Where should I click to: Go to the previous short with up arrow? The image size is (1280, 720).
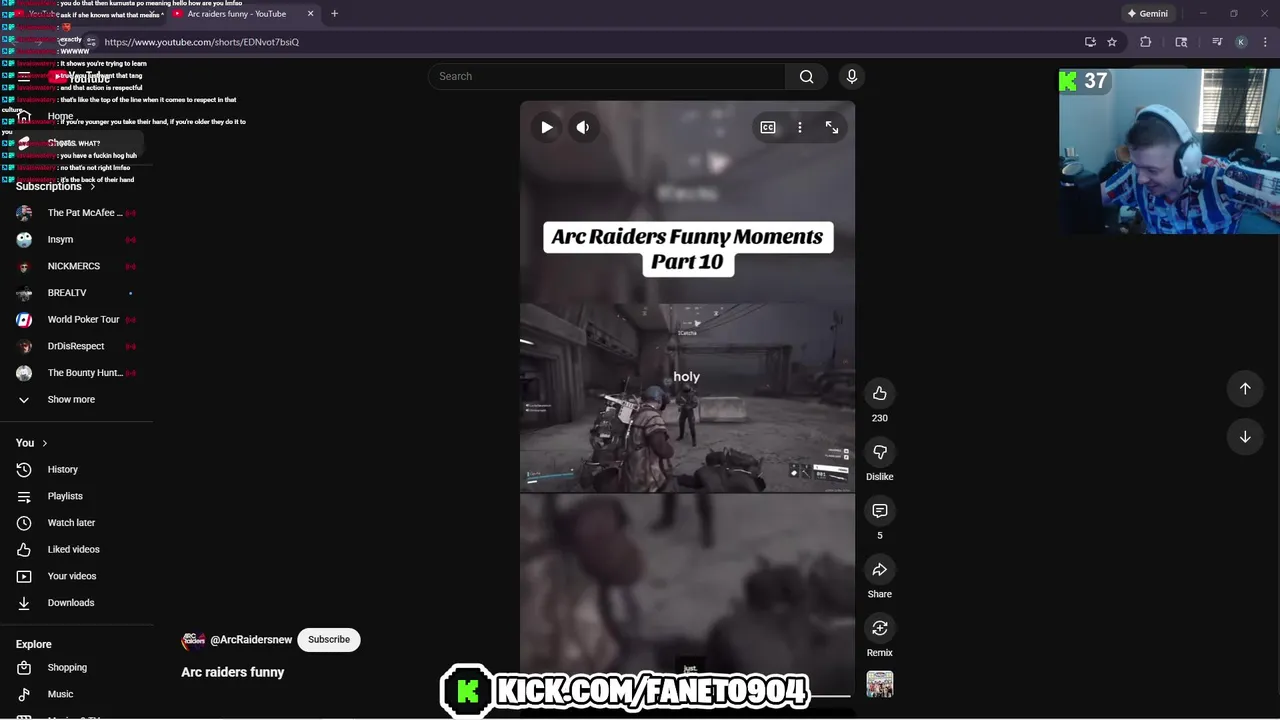[1245, 388]
